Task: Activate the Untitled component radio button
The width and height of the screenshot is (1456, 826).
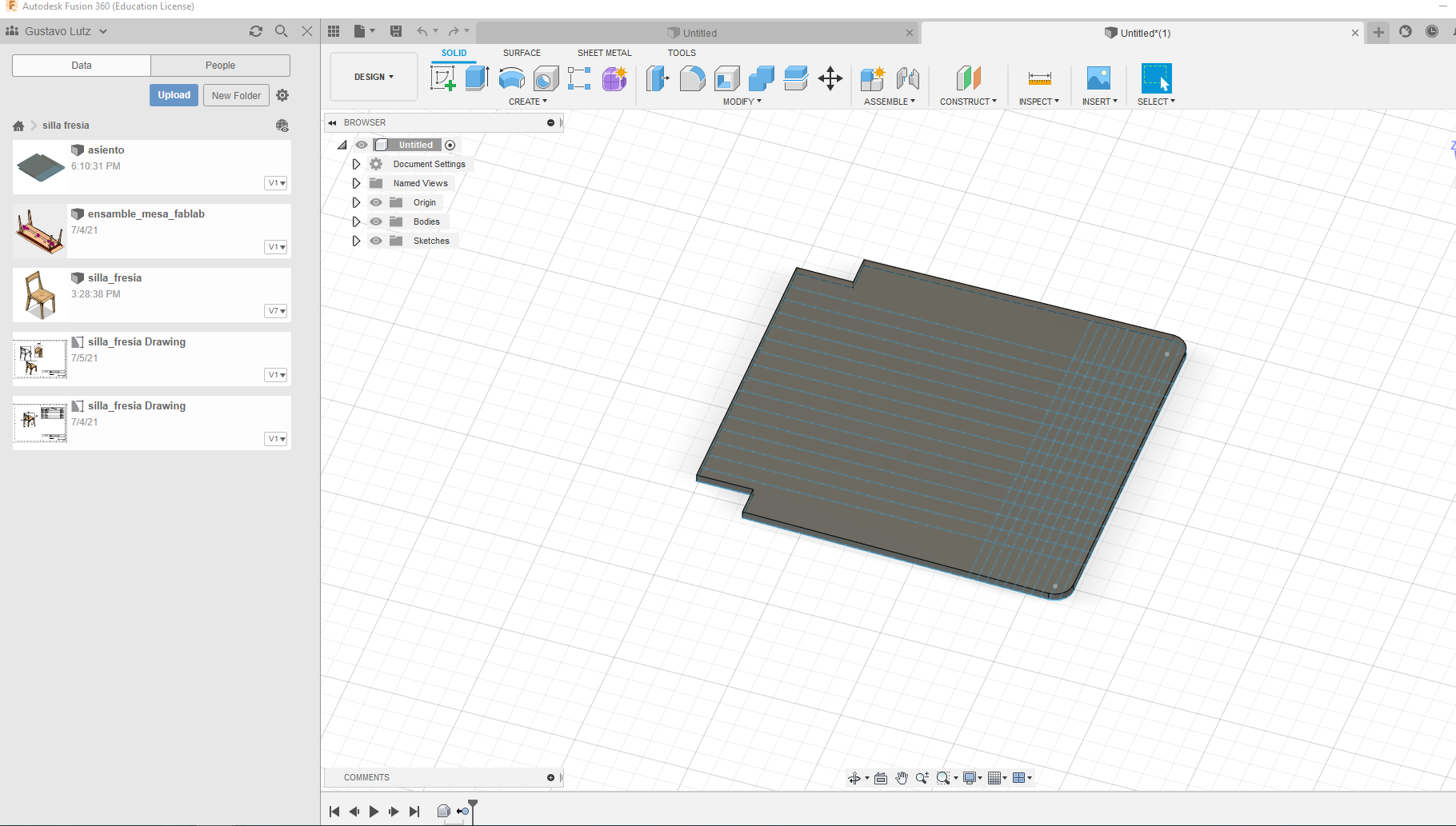Action: point(450,145)
